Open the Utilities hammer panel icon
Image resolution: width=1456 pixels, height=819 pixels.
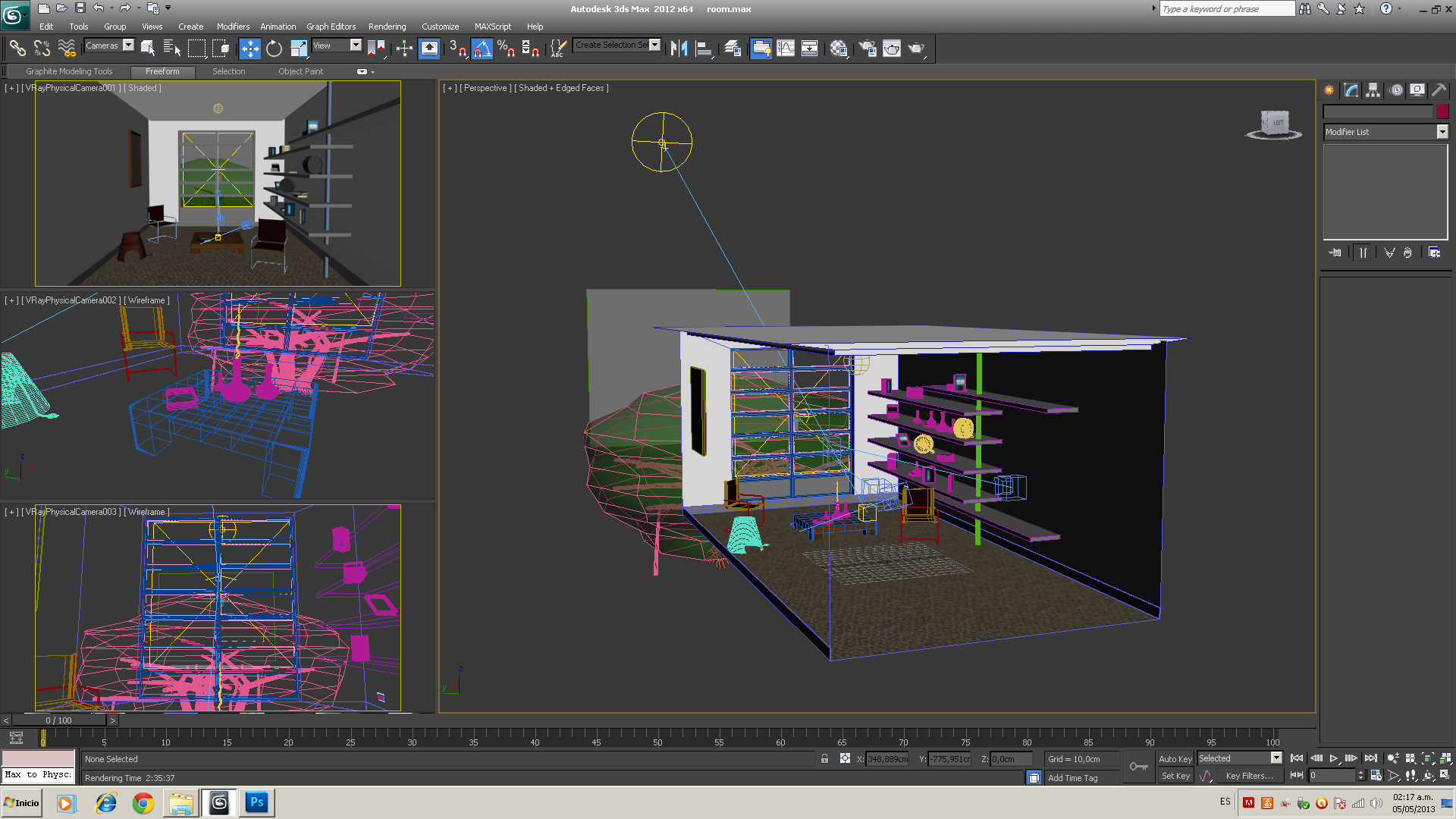coord(1439,90)
